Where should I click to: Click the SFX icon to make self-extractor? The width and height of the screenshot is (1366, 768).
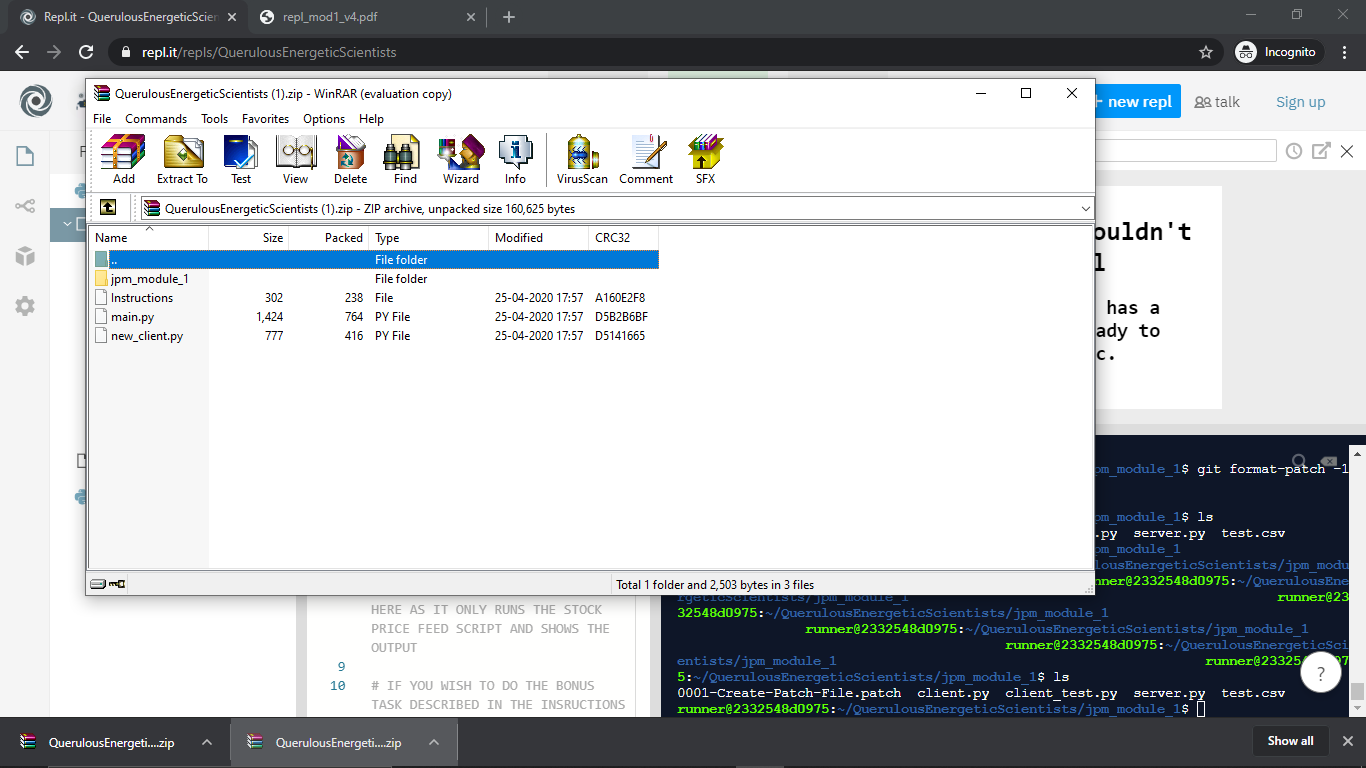(704, 158)
